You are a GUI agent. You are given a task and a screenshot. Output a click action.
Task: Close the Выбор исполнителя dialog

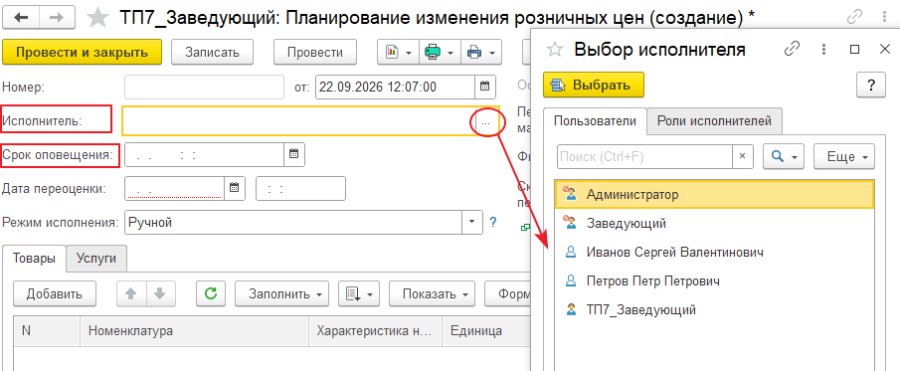click(885, 49)
